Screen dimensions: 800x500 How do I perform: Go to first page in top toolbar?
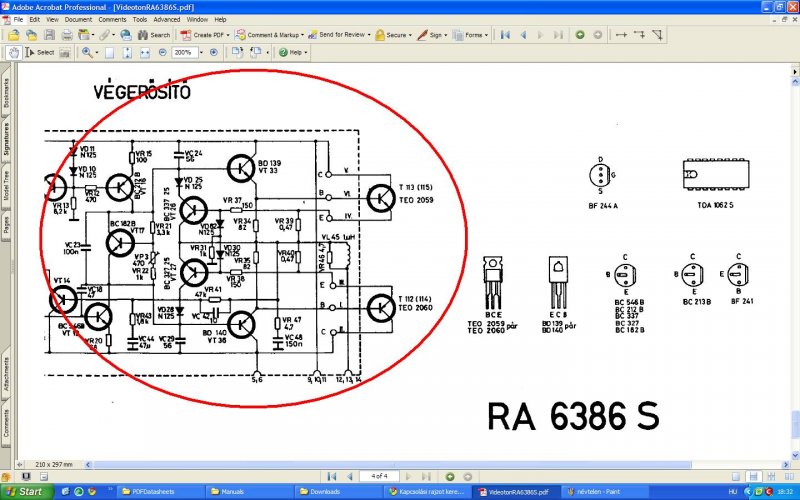(x=505, y=35)
